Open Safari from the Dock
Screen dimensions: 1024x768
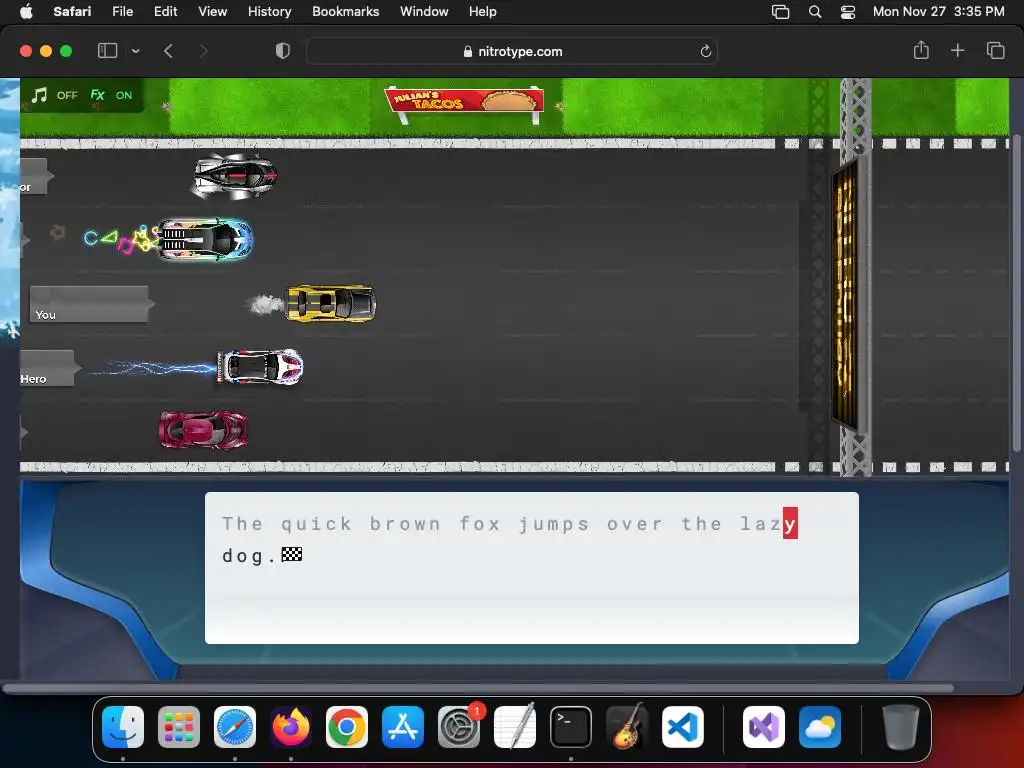[235, 726]
